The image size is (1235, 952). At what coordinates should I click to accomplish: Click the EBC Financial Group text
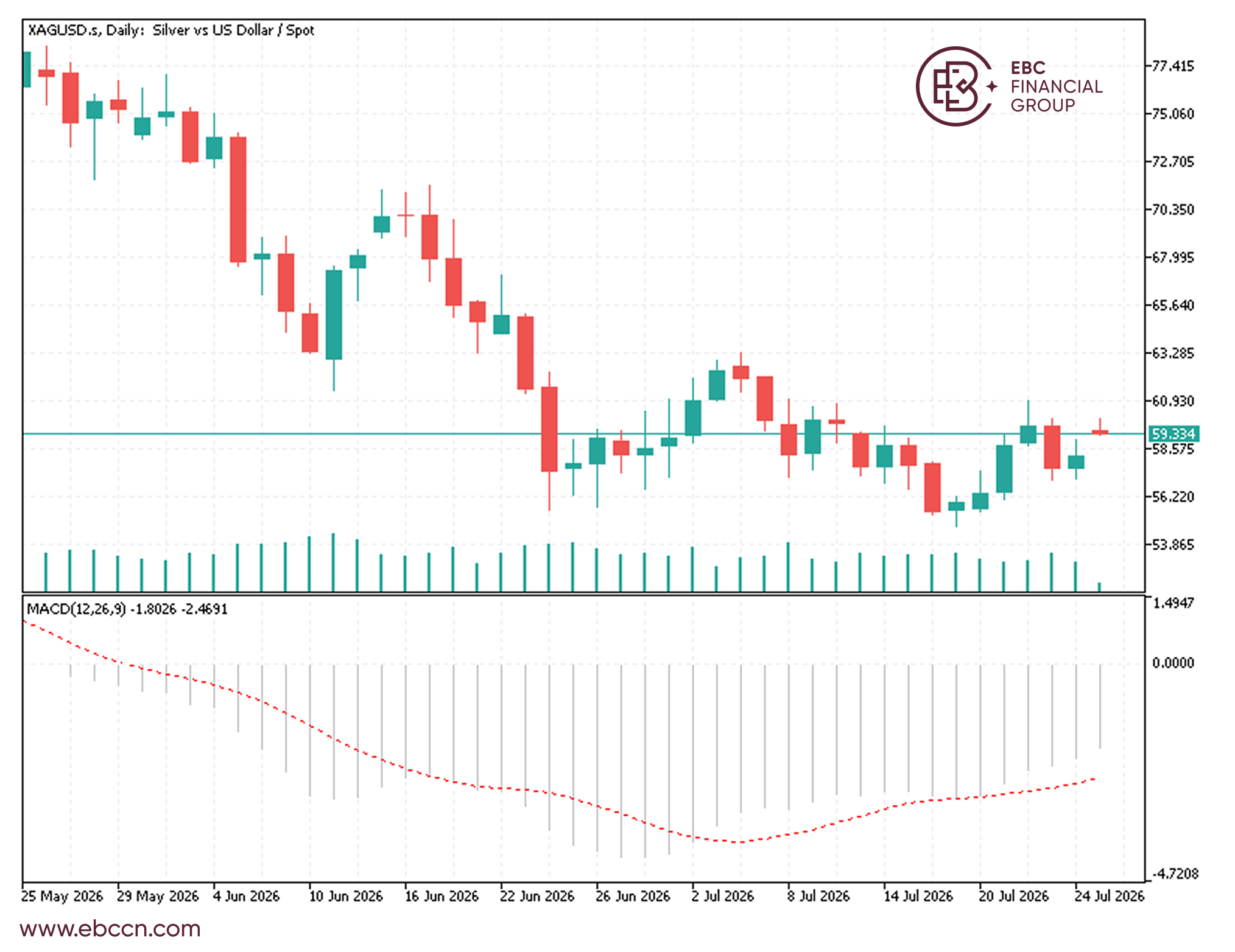(1057, 86)
